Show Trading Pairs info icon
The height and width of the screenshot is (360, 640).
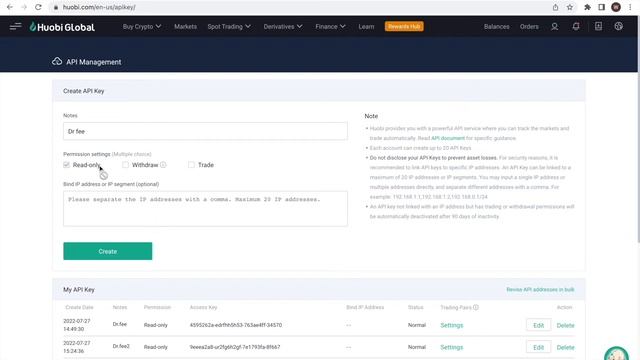(476, 307)
